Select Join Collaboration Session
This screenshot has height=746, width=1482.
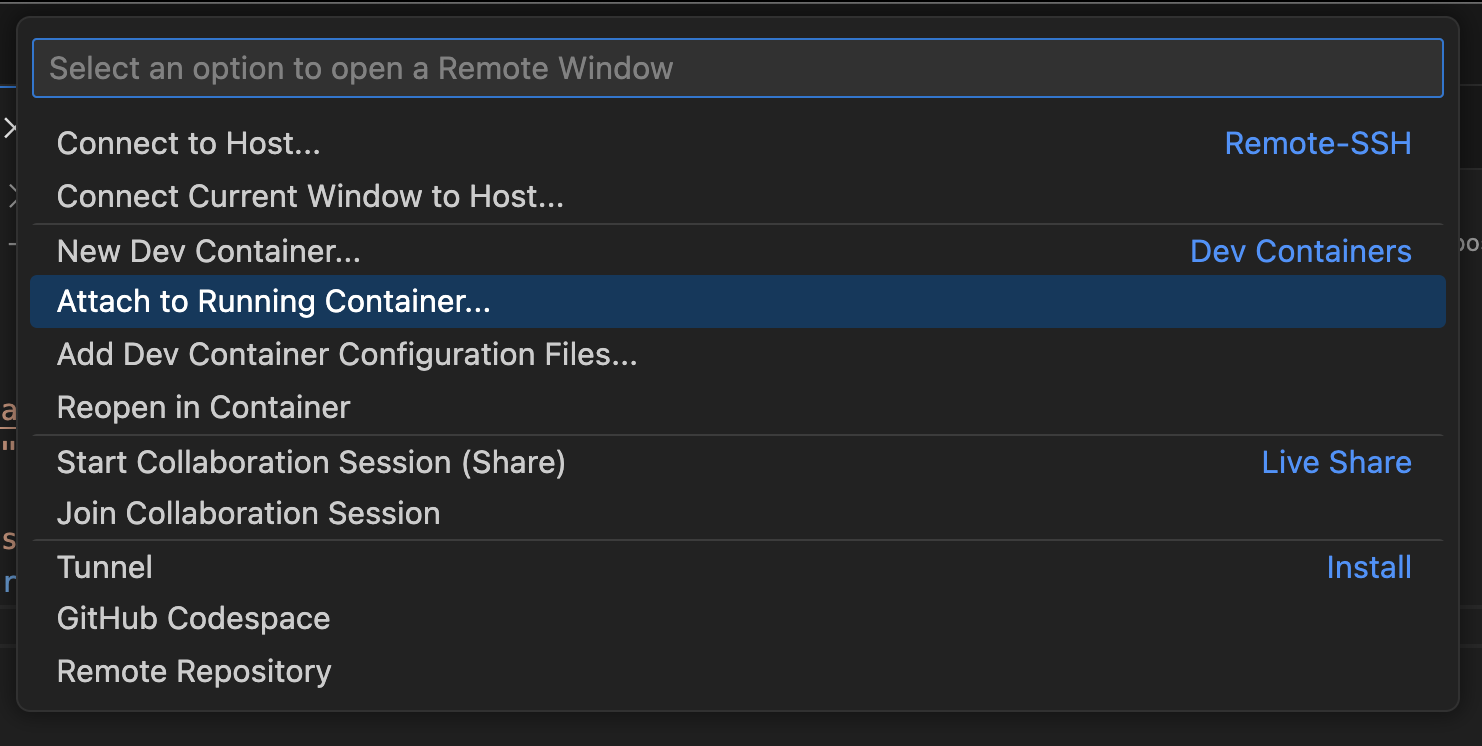[x=737, y=513]
